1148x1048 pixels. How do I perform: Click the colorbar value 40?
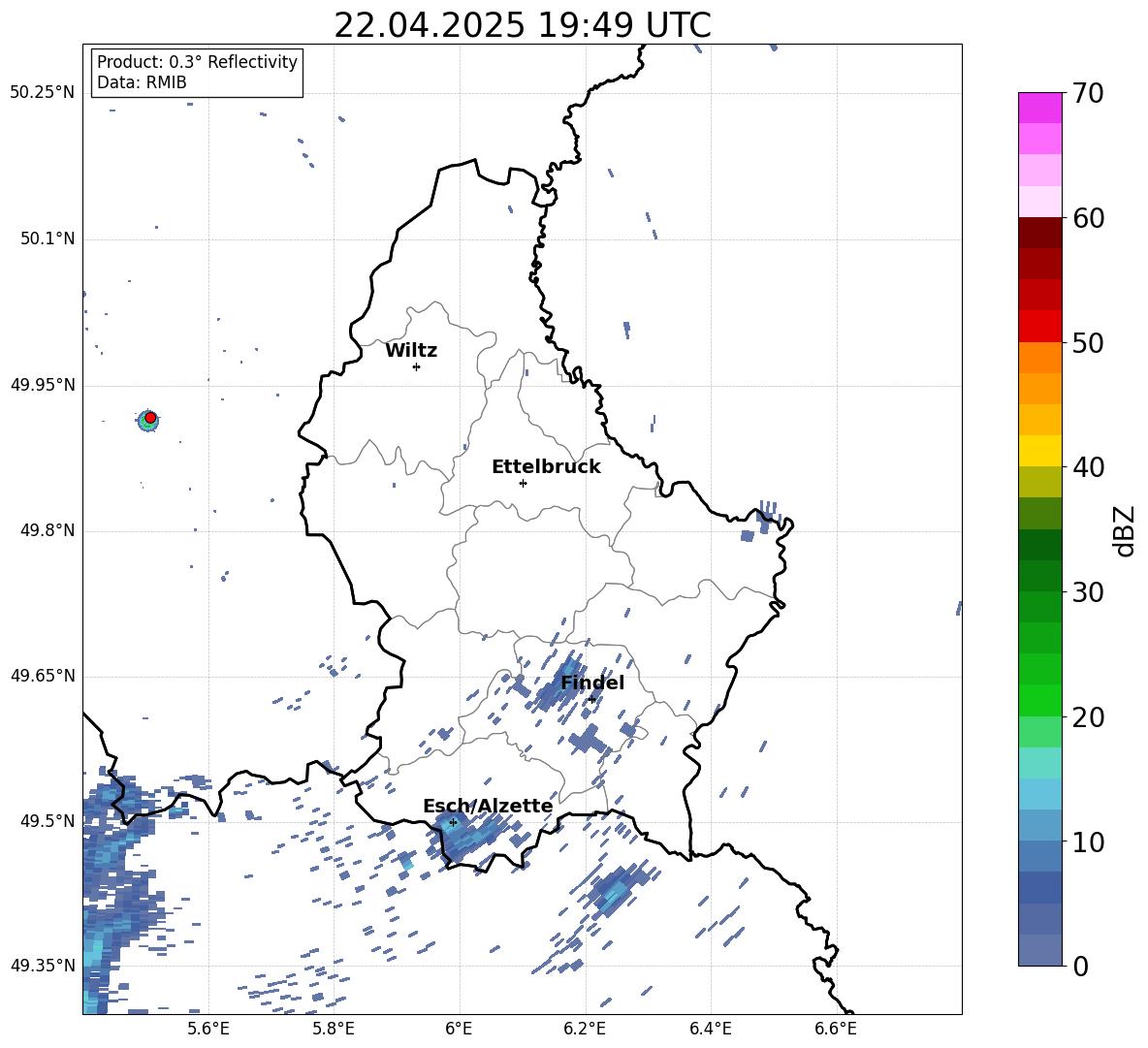click(x=1088, y=467)
